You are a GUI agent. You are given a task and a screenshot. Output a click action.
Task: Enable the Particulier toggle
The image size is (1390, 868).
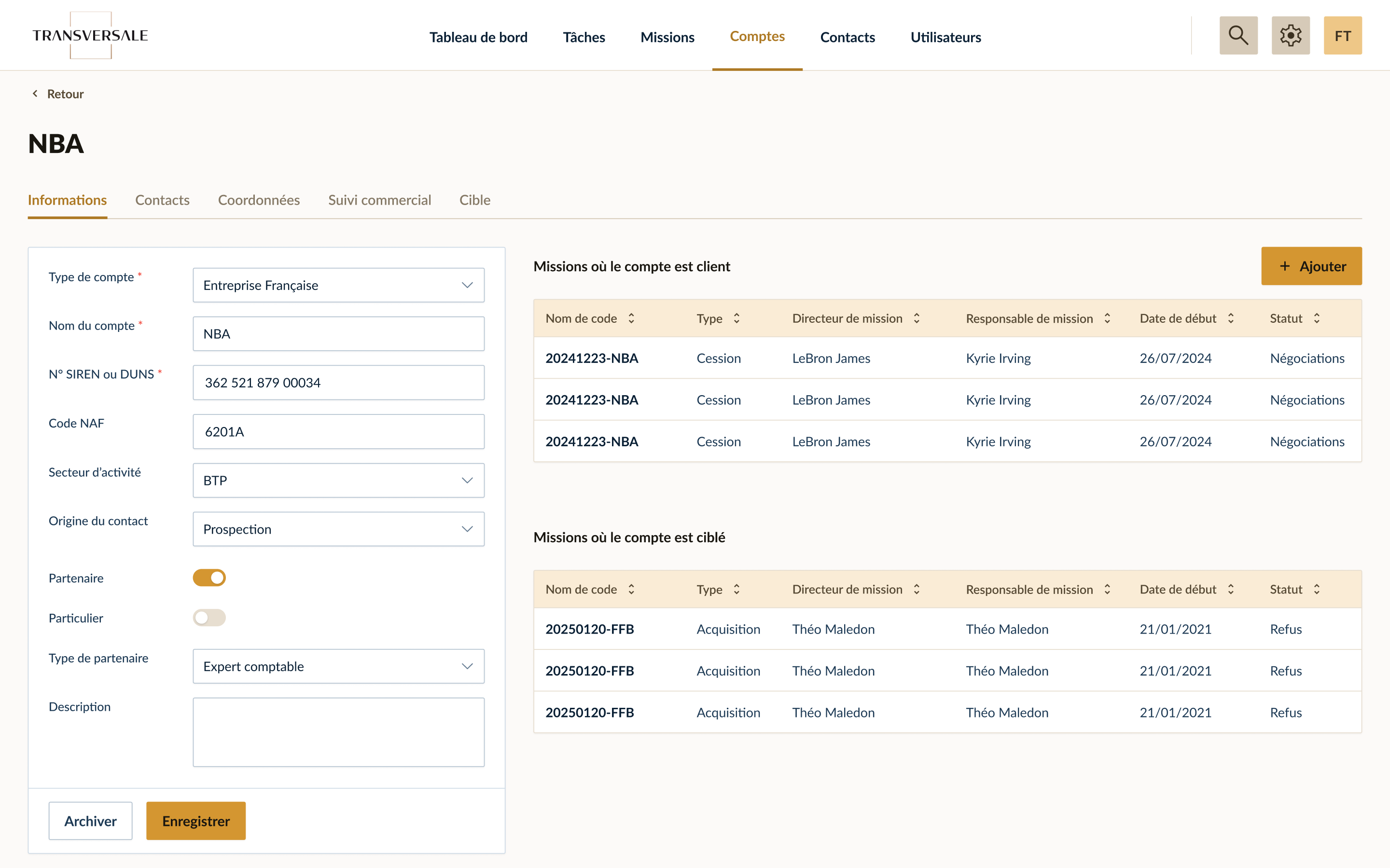coord(209,618)
